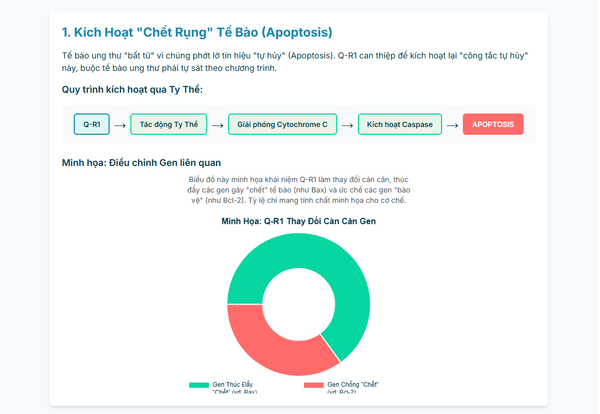Click the arrow pointing to APOPTOSIS

(451, 125)
